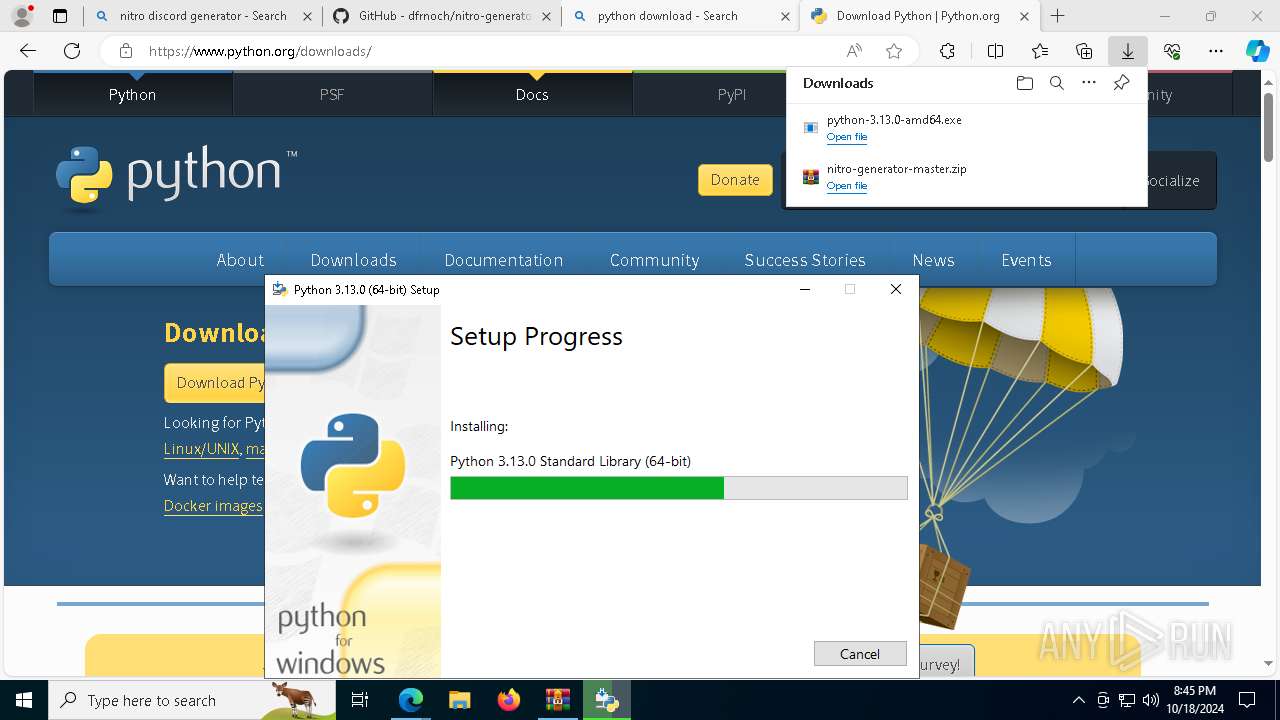
Task: Go back with the browser back arrow
Action: click(28, 51)
